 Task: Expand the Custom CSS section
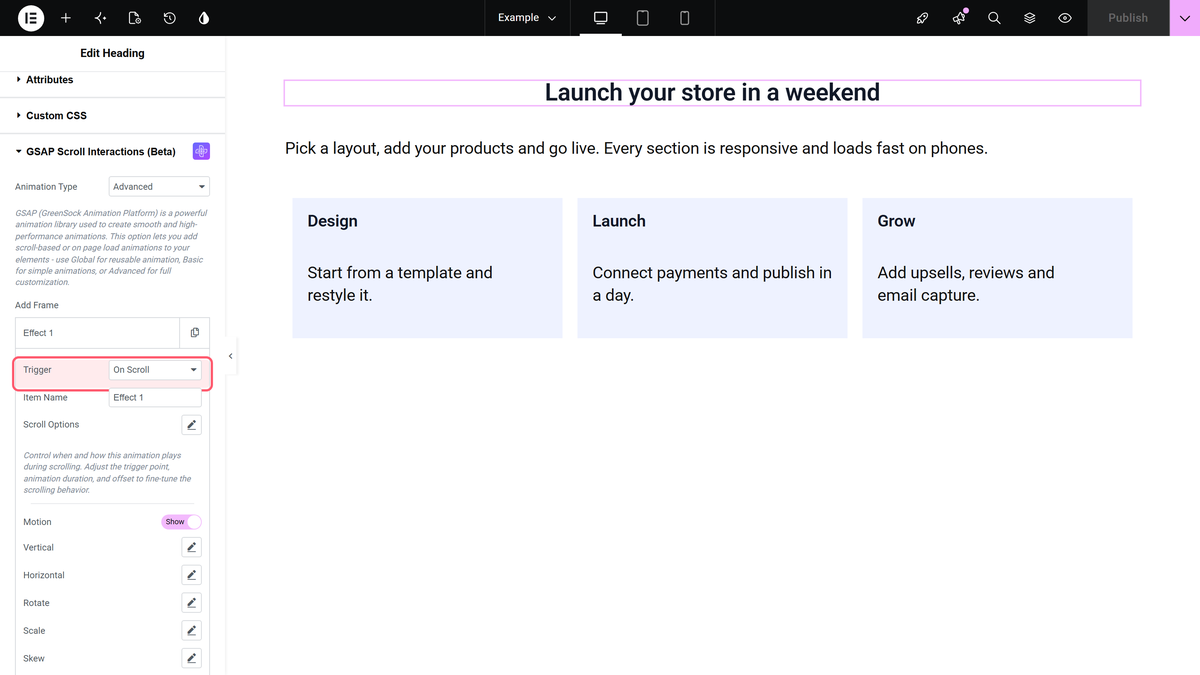pos(113,115)
